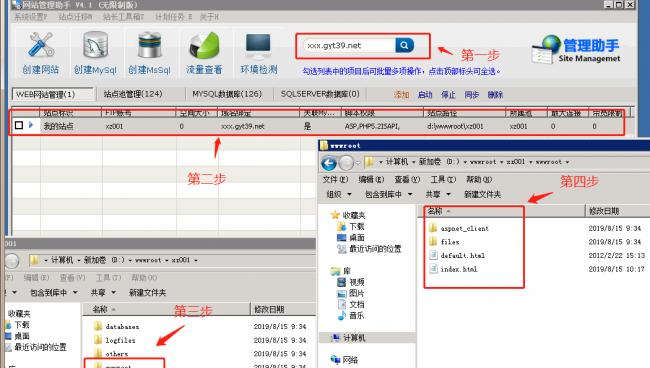Click the 停止 link
Image resolution: width=650 pixels, height=368 pixels.
pyautogui.click(x=448, y=95)
